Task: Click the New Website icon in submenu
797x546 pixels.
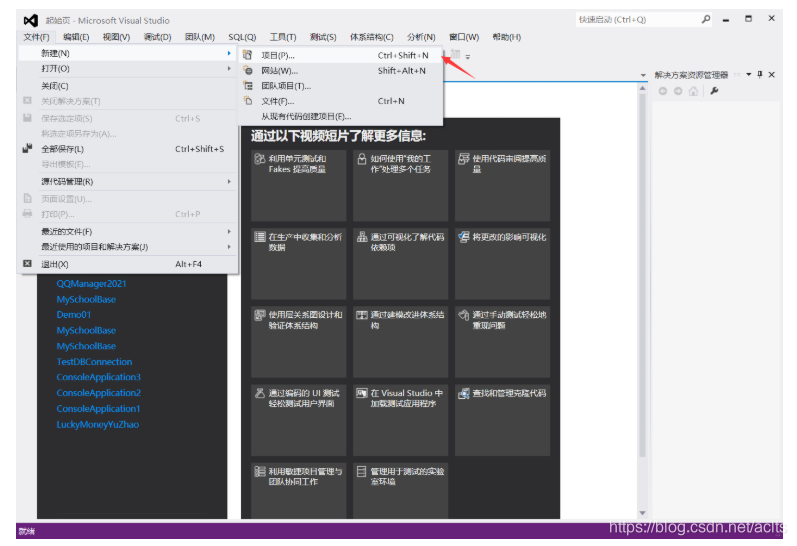Action: pos(248,70)
